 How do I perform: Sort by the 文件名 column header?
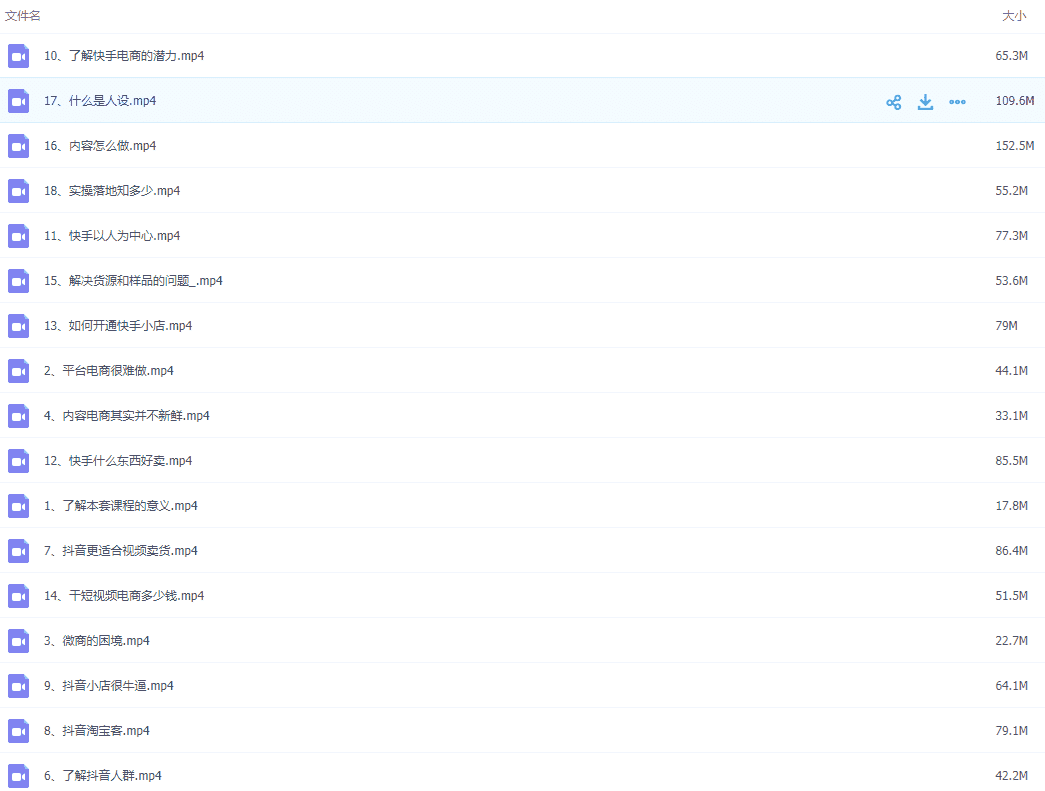coord(23,15)
